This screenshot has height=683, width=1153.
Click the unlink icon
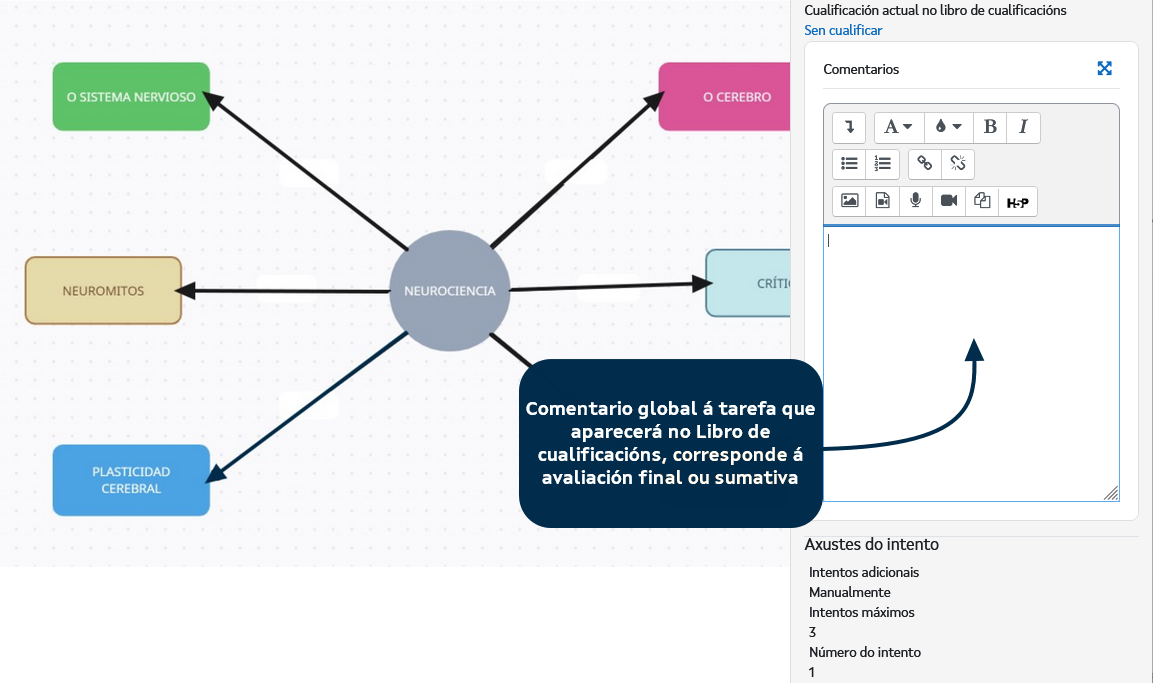tap(958, 164)
